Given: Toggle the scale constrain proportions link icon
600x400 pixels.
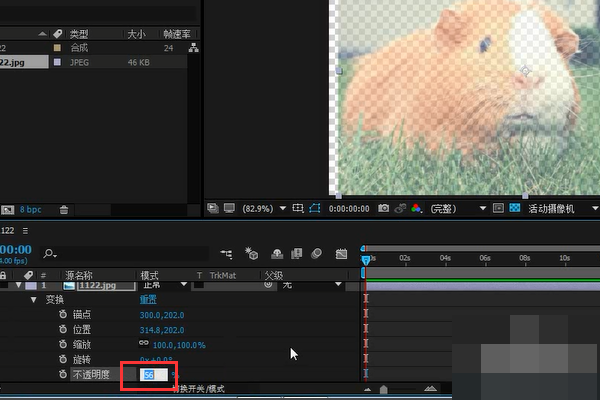Looking at the screenshot, I should click(143, 343).
